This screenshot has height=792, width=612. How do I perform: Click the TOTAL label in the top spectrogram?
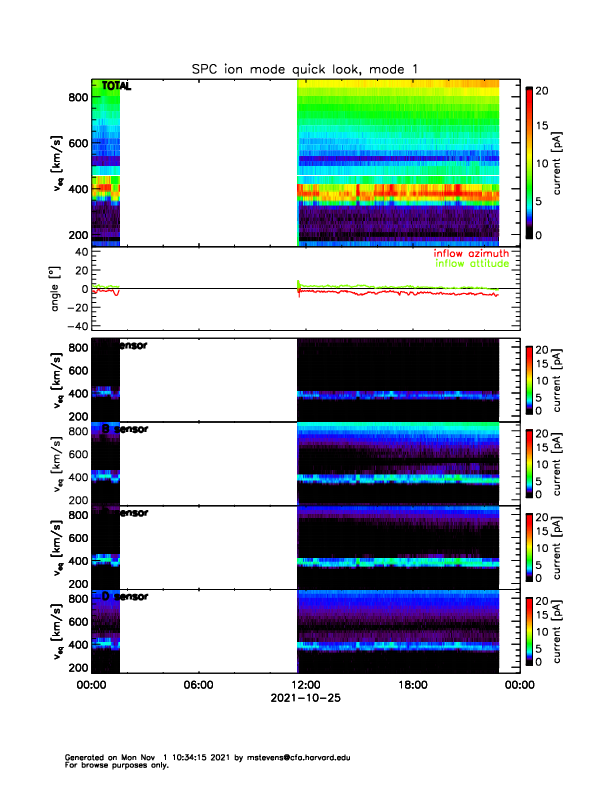(116, 87)
